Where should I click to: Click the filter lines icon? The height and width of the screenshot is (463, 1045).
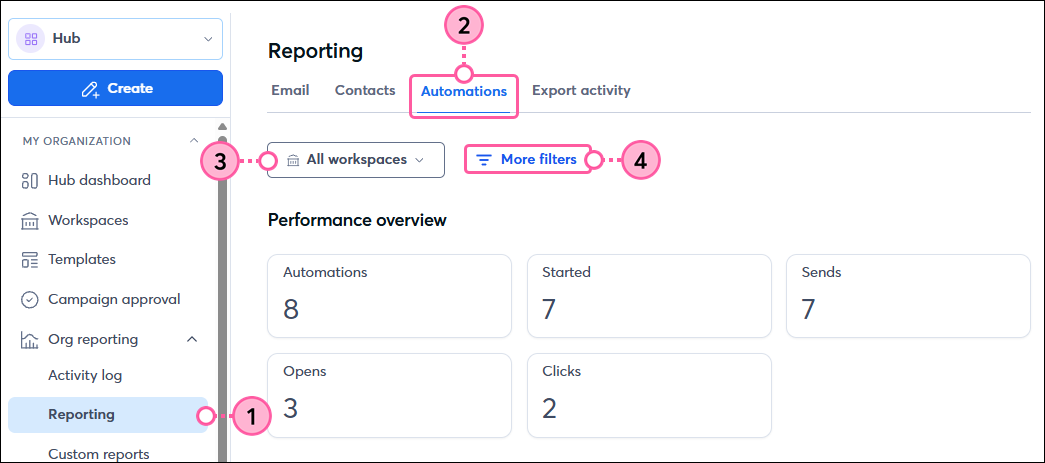point(485,160)
